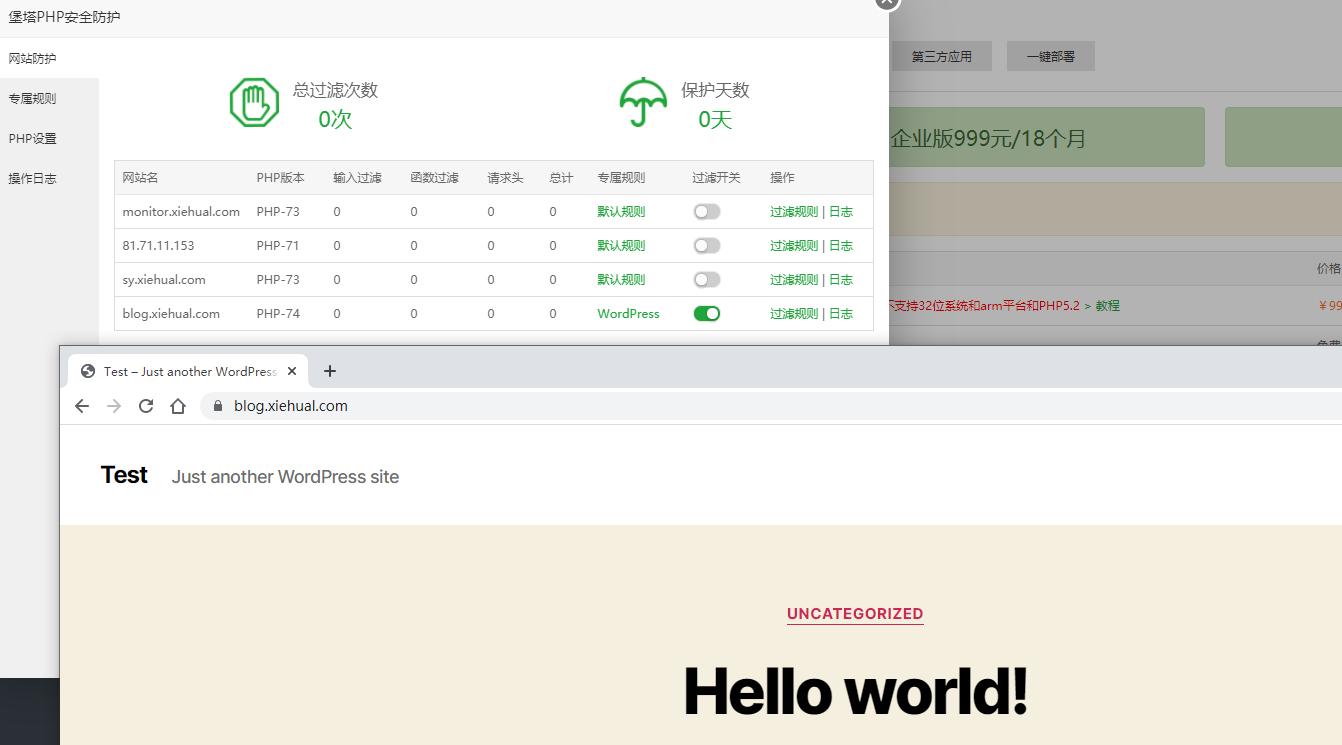The width and height of the screenshot is (1342, 745).
Task: Open 日志 for monitor.xiehual.com
Action: point(841,212)
